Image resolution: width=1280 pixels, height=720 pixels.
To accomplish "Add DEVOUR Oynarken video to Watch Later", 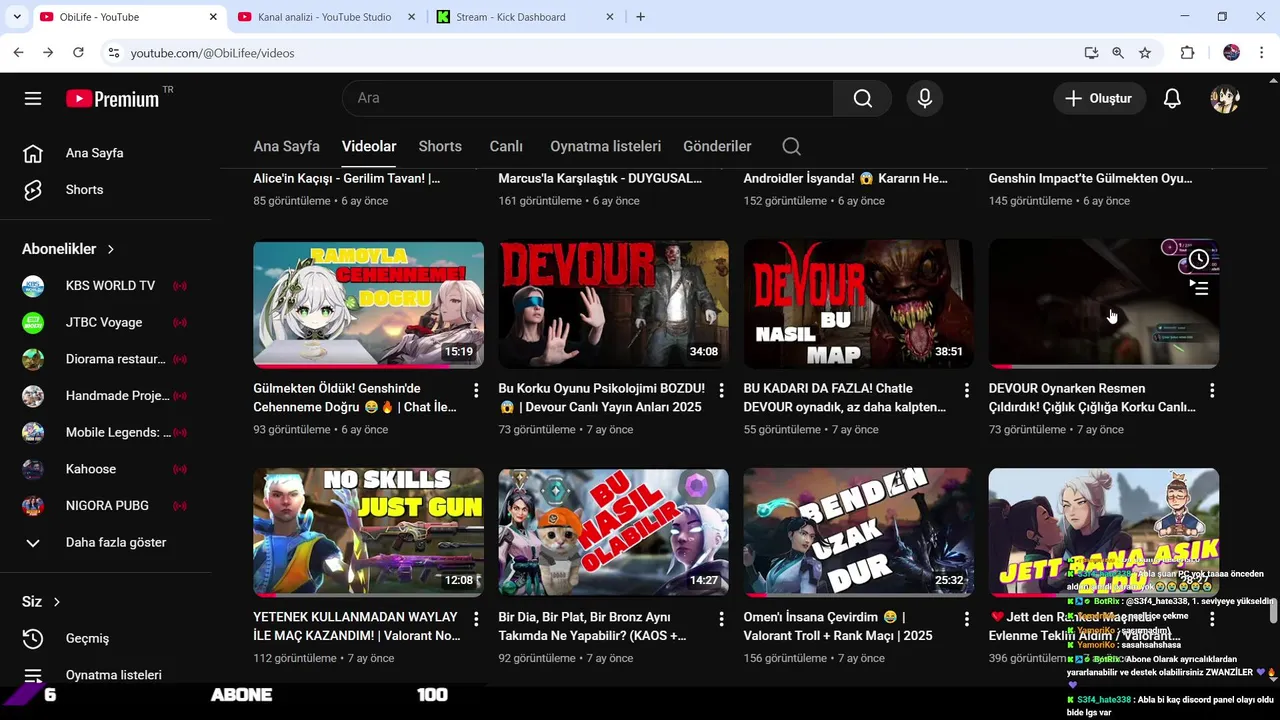I will 1198,260.
